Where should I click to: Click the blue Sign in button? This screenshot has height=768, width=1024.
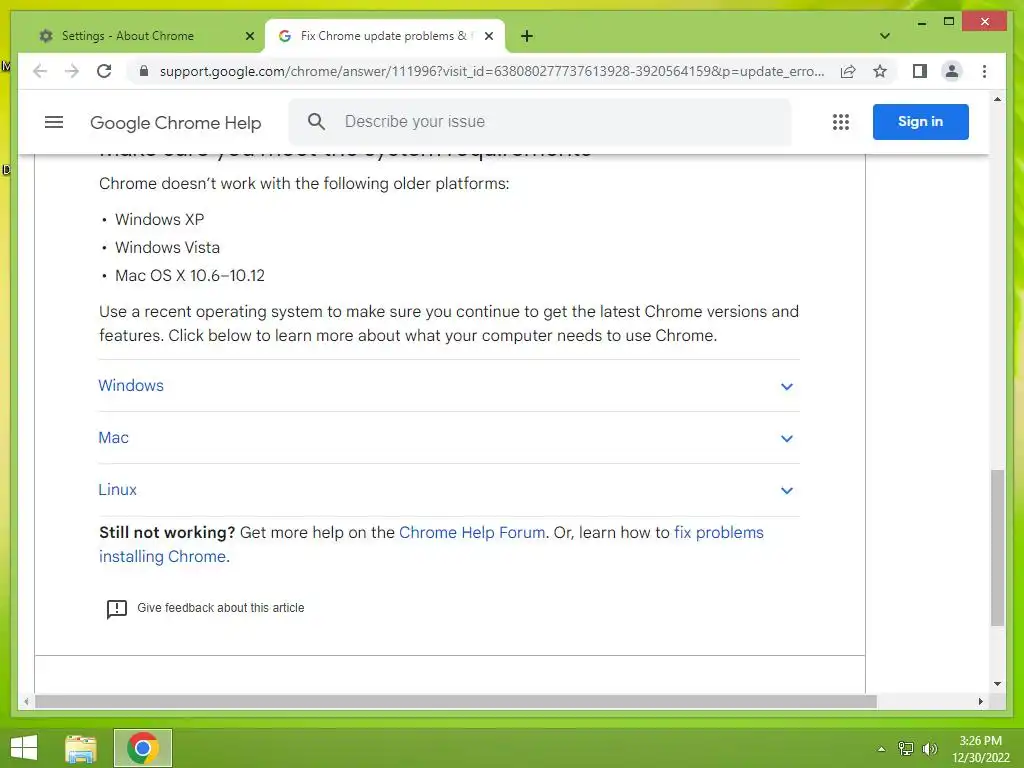(x=920, y=121)
